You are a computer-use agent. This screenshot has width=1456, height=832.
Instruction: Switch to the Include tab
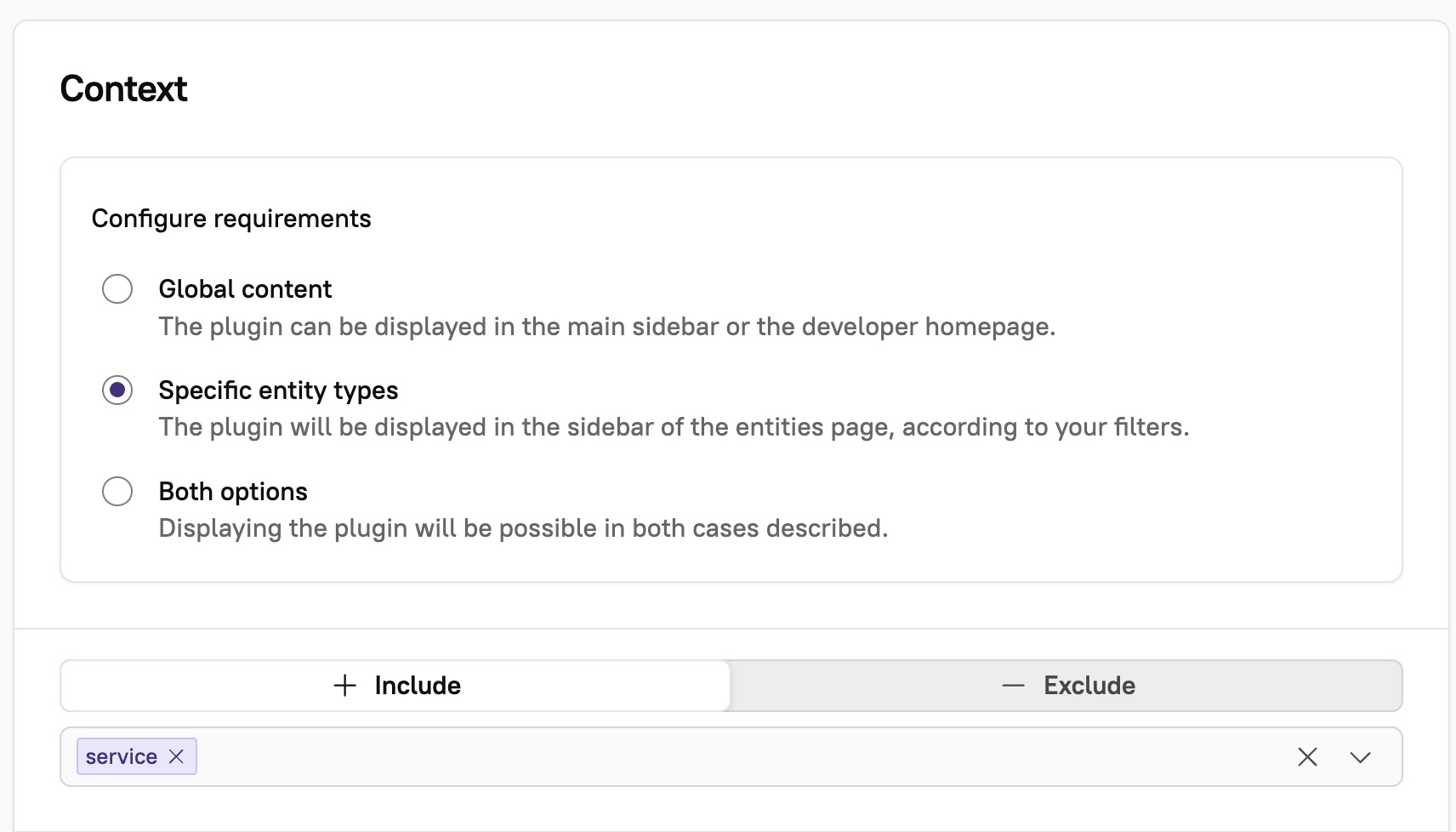point(396,686)
